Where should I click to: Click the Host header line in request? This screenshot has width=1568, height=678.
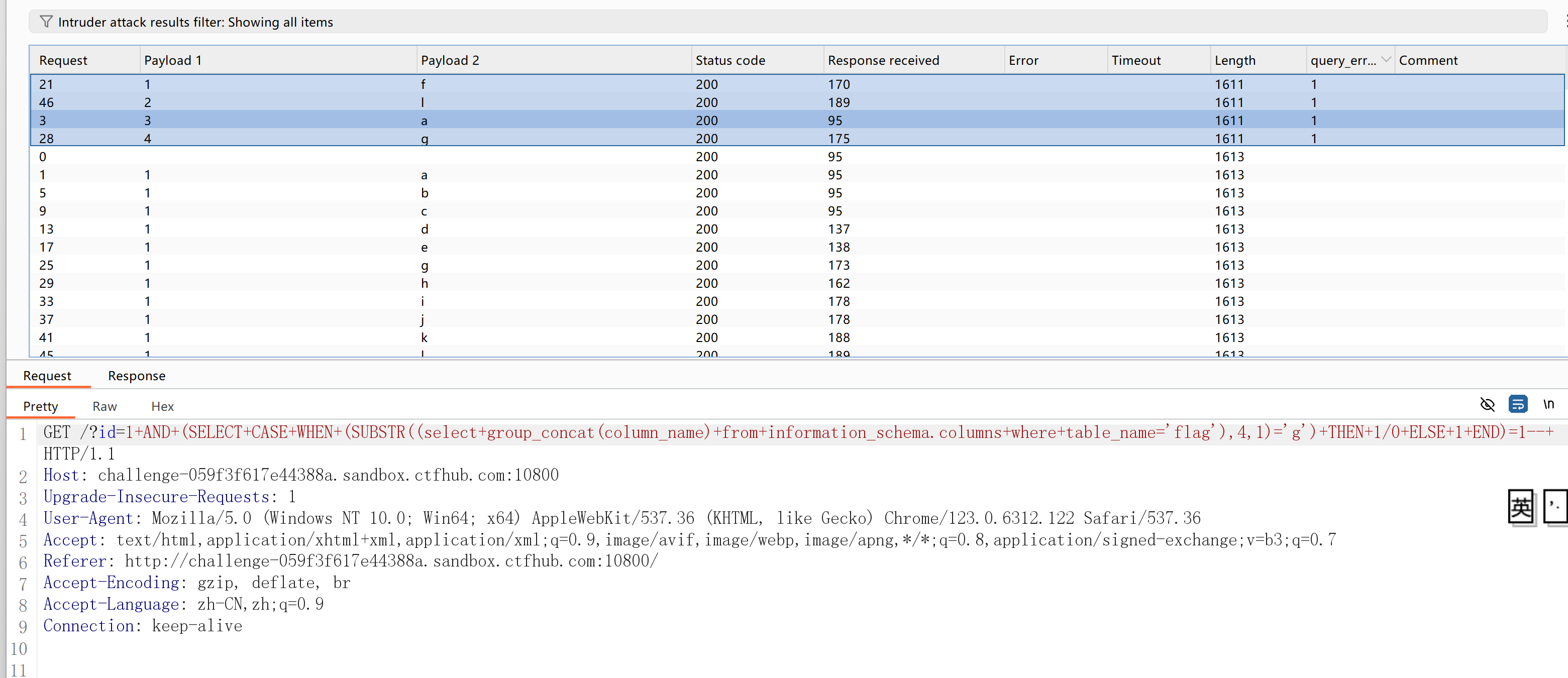coord(301,475)
